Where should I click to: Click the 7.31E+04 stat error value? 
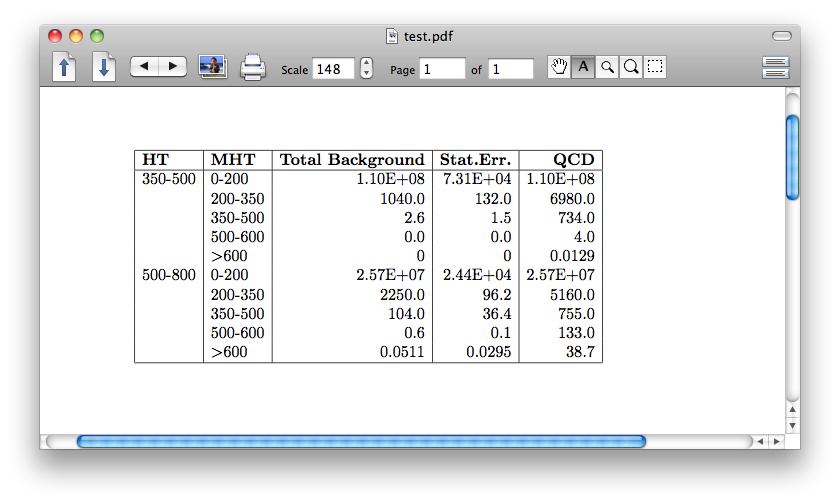tap(477, 179)
